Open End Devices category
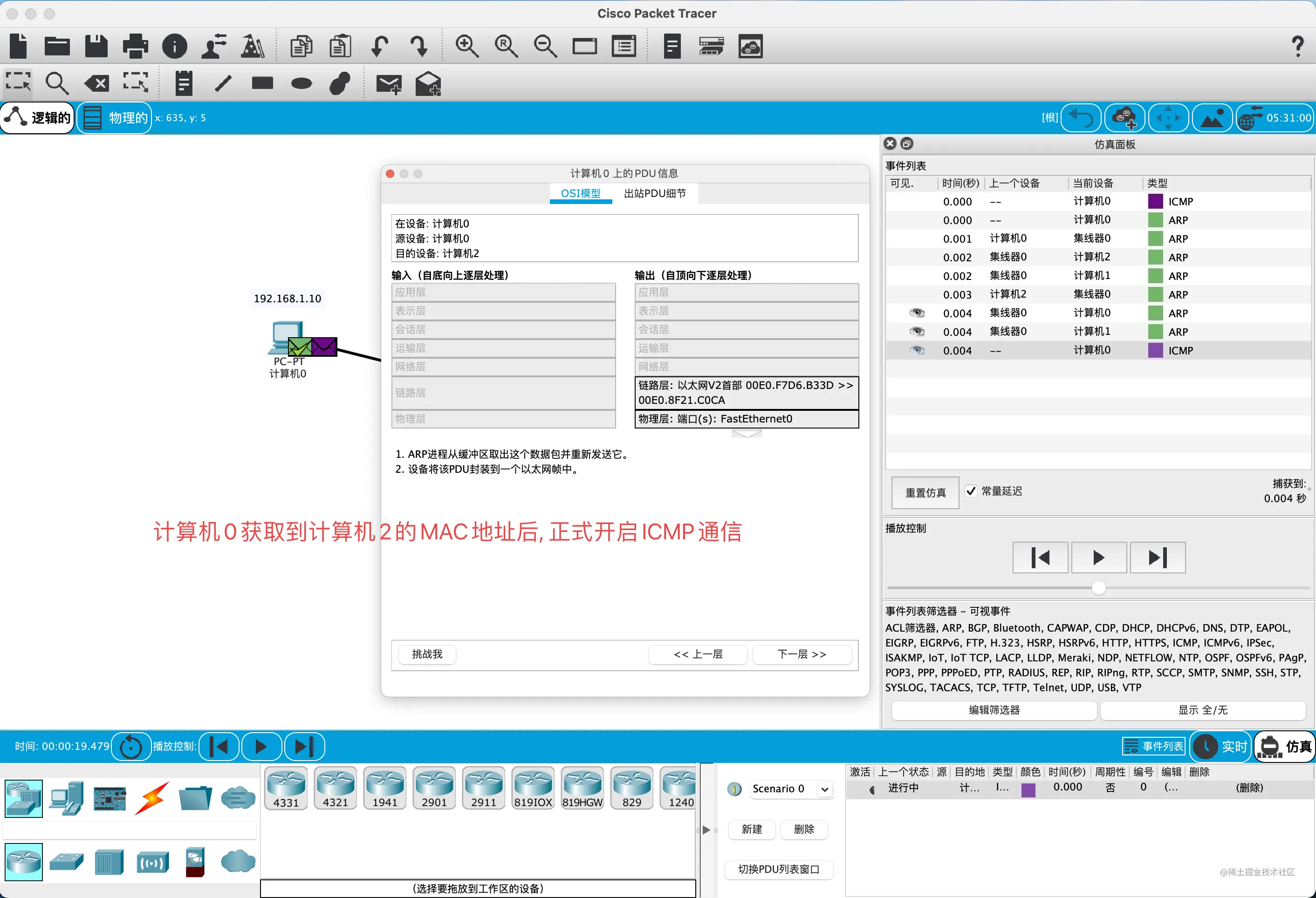 (x=66, y=798)
